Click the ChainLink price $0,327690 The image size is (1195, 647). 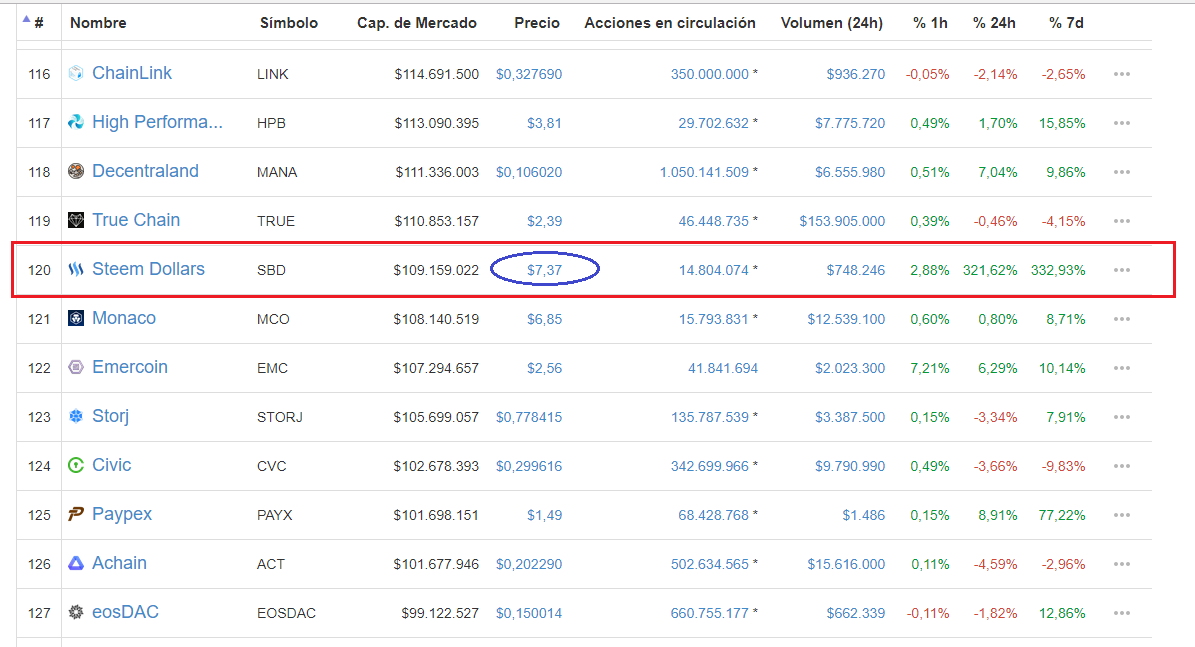529,74
